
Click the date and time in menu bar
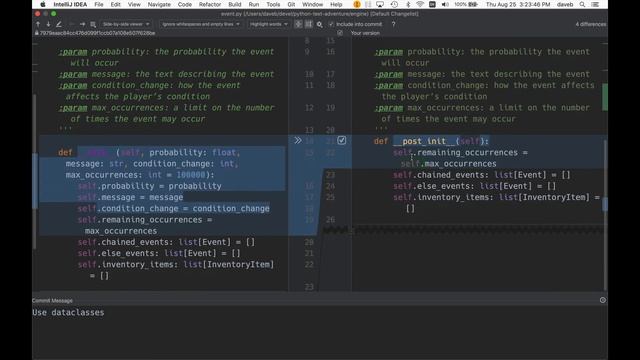[518, 4]
